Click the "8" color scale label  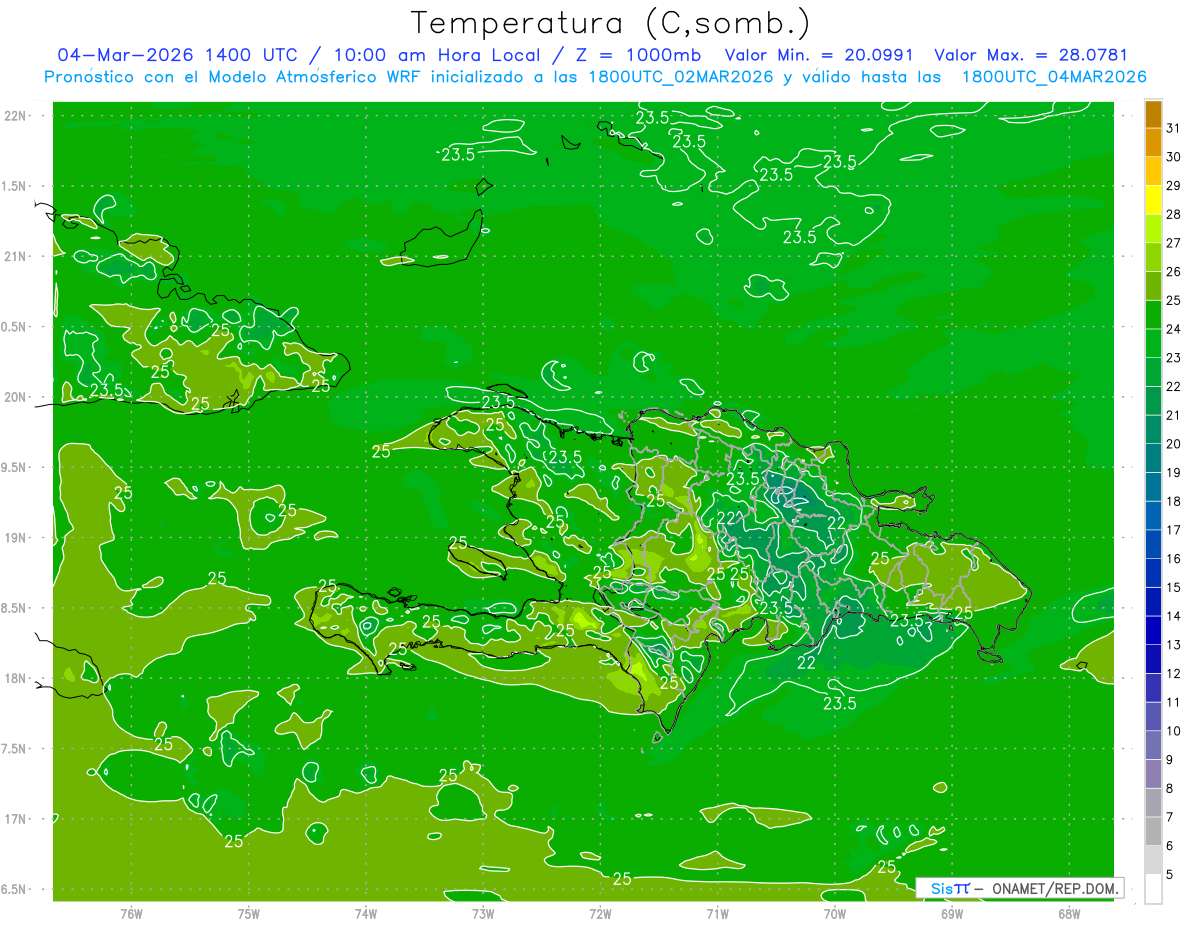tap(1170, 789)
